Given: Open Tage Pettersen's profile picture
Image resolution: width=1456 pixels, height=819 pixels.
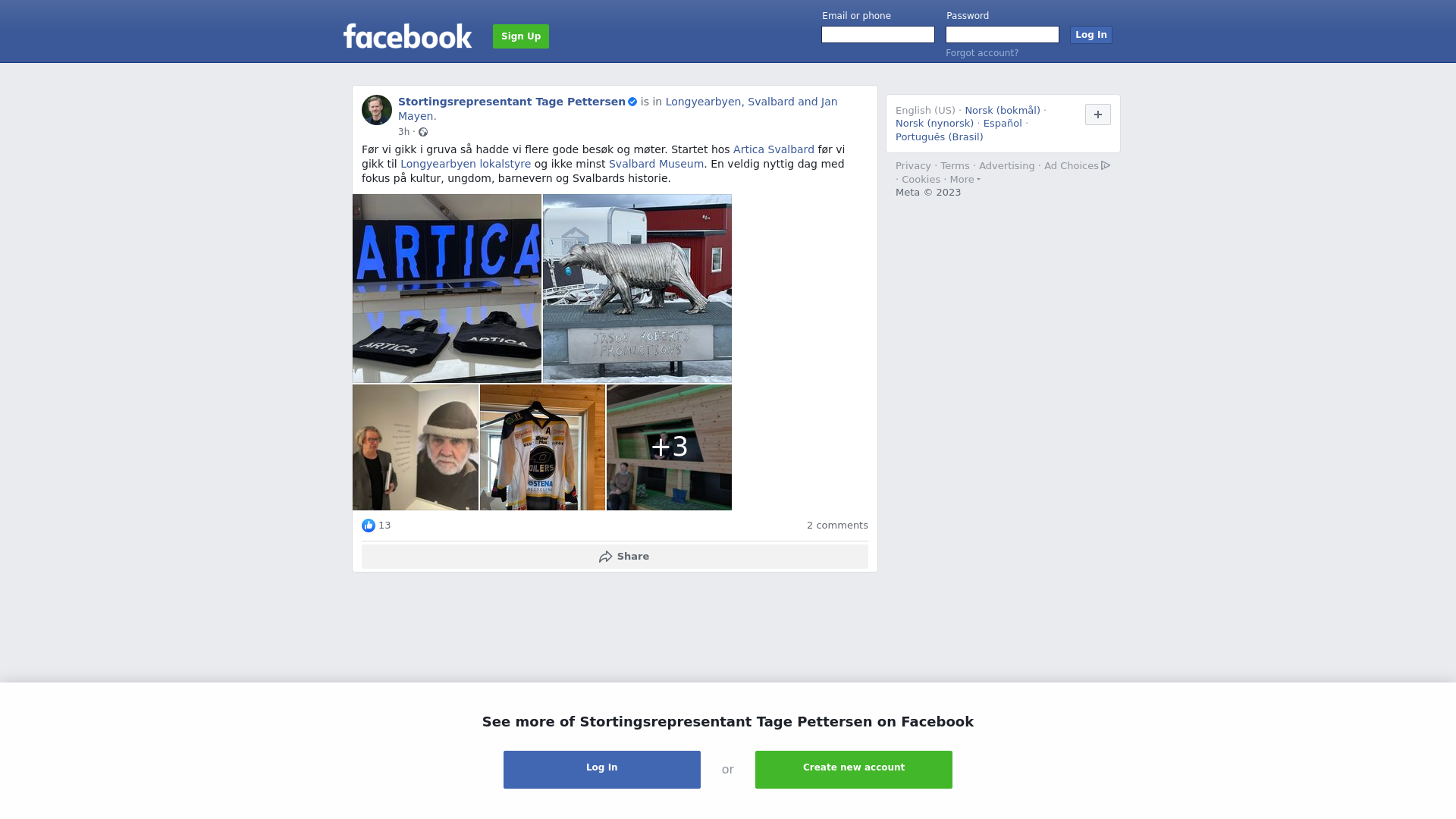Looking at the screenshot, I should [x=377, y=110].
